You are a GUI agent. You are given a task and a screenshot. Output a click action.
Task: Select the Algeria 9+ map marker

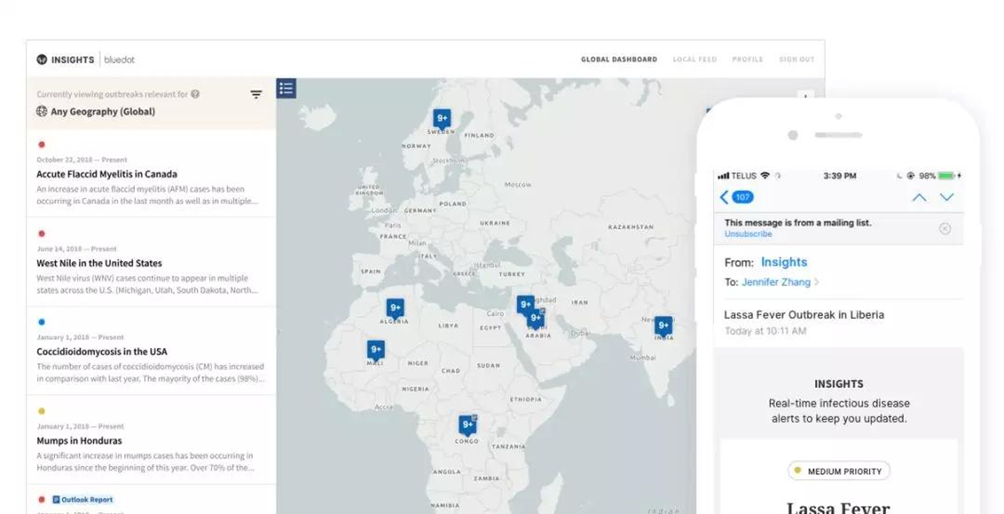pos(396,308)
